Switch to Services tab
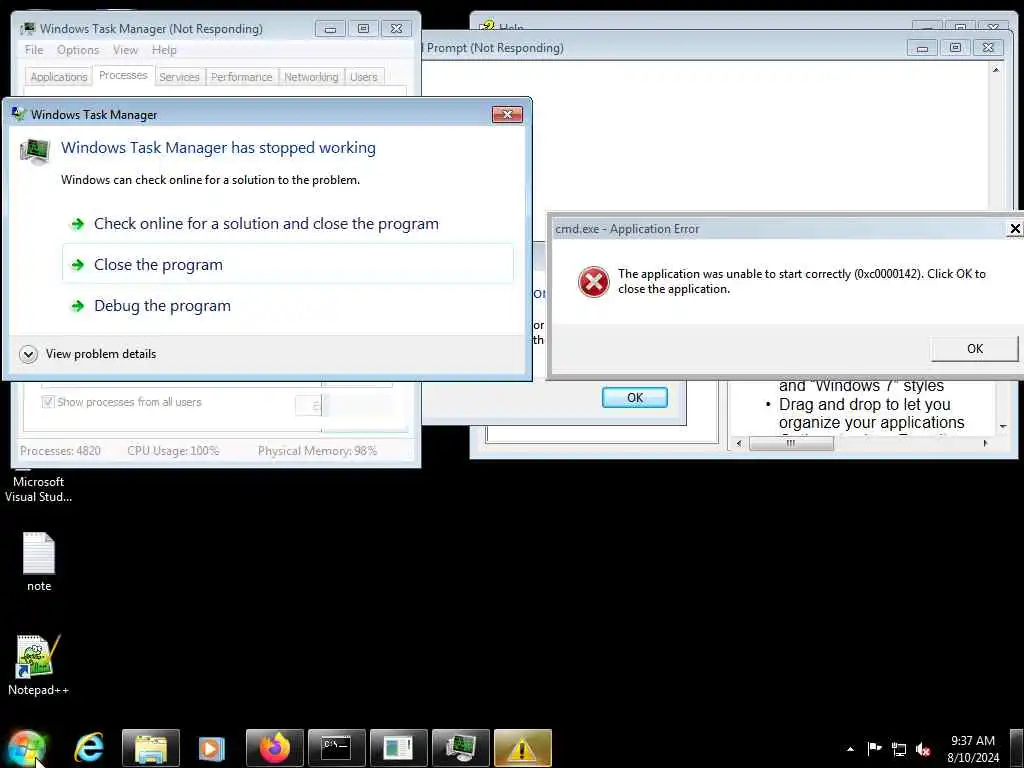The height and width of the screenshot is (768, 1024). (x=179, y=76)
